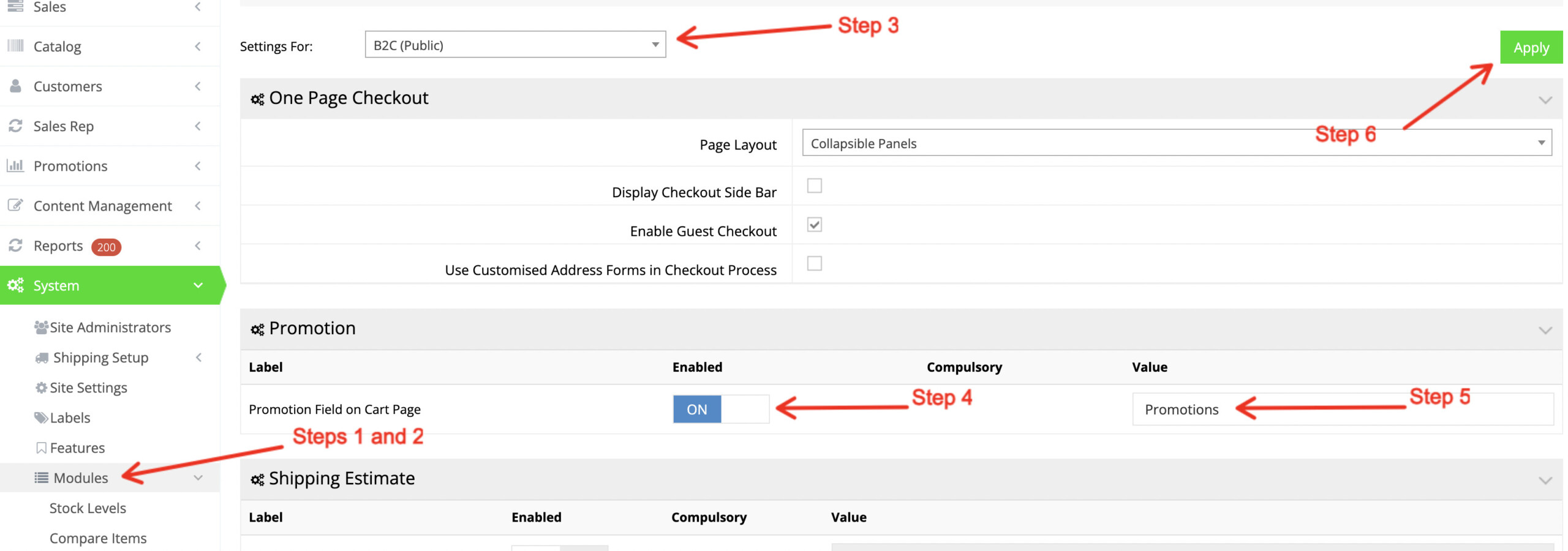1568x551 pixels.
Task: Tick Use Customised Address Forms checkbox
Action: tap(814, 263)
